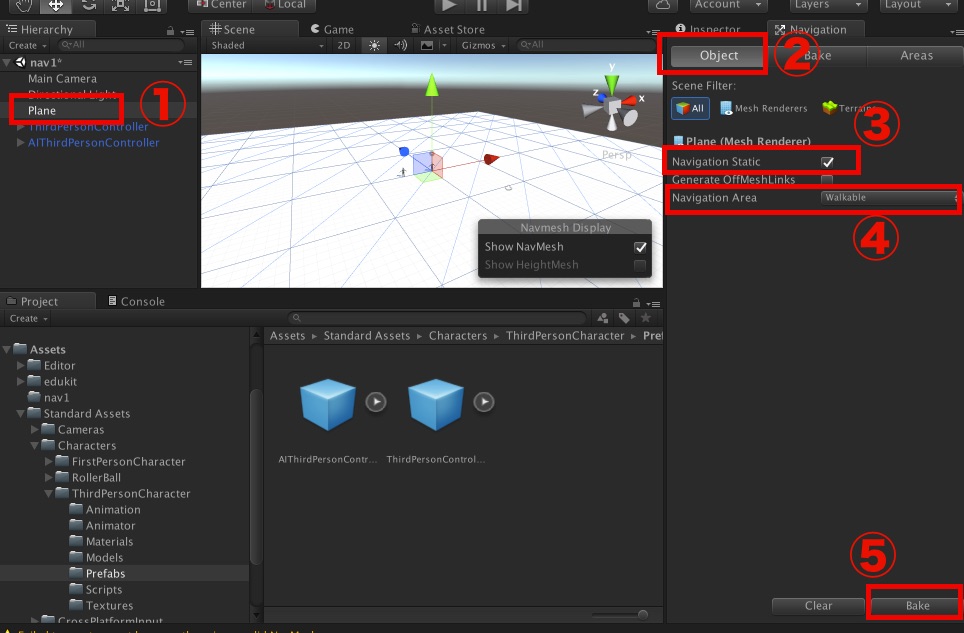Open the Hierarchy Create dropdown

tap(28, 45)
